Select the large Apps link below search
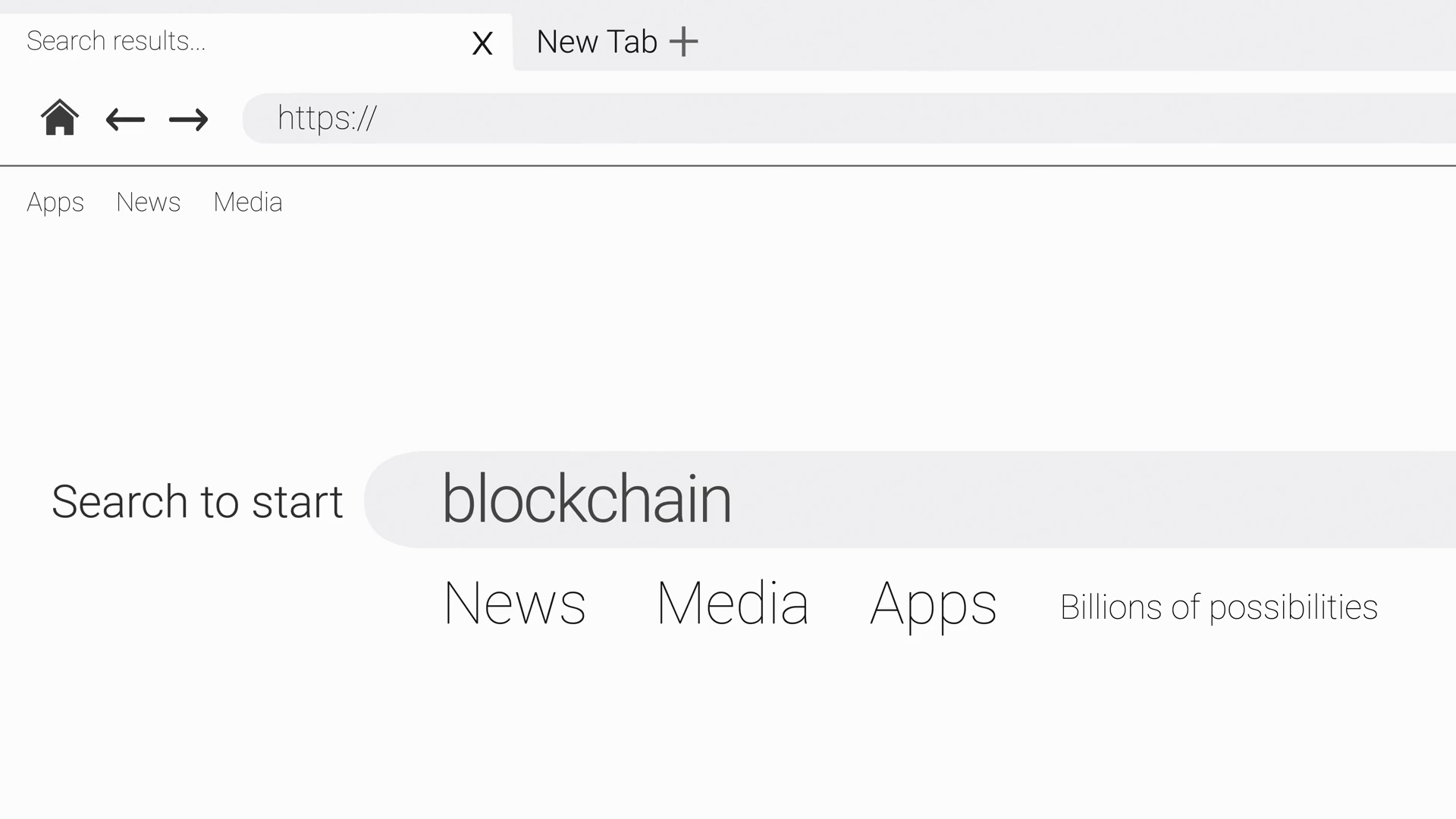 (x=933, y=604)
